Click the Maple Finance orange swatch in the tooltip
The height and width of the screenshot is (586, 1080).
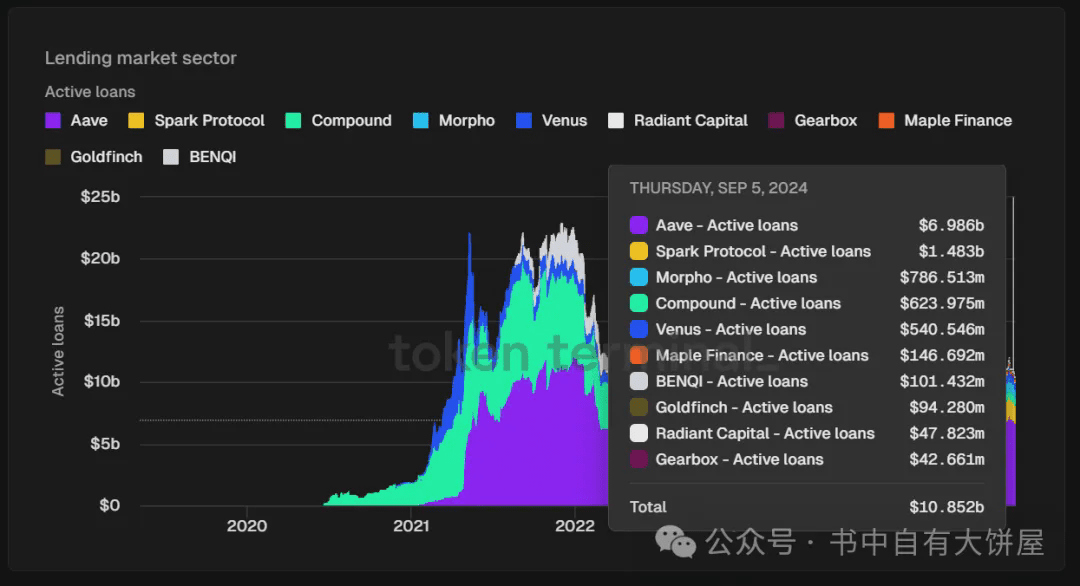pos(638,355)
